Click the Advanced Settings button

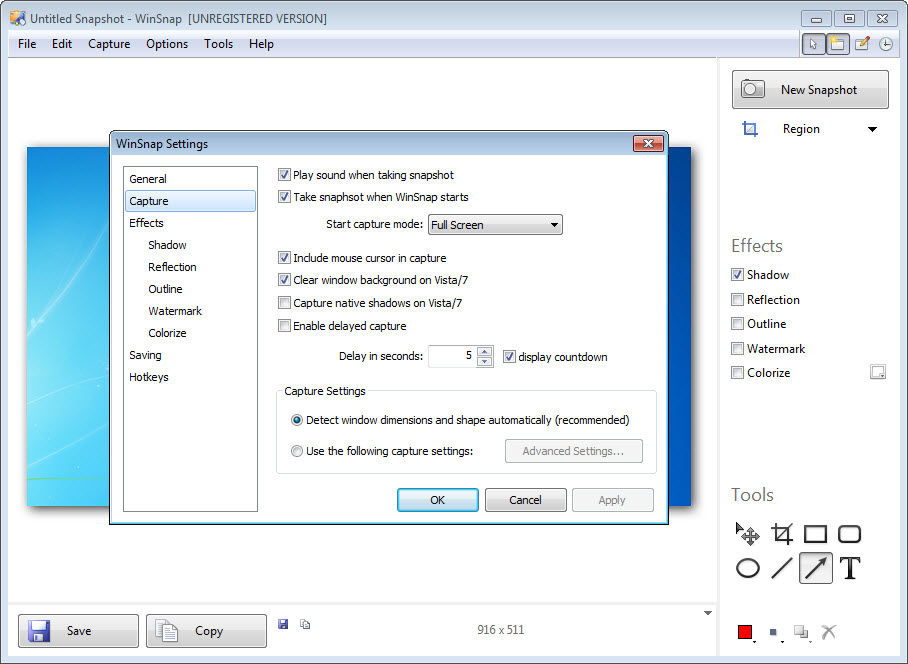point(574,451)
